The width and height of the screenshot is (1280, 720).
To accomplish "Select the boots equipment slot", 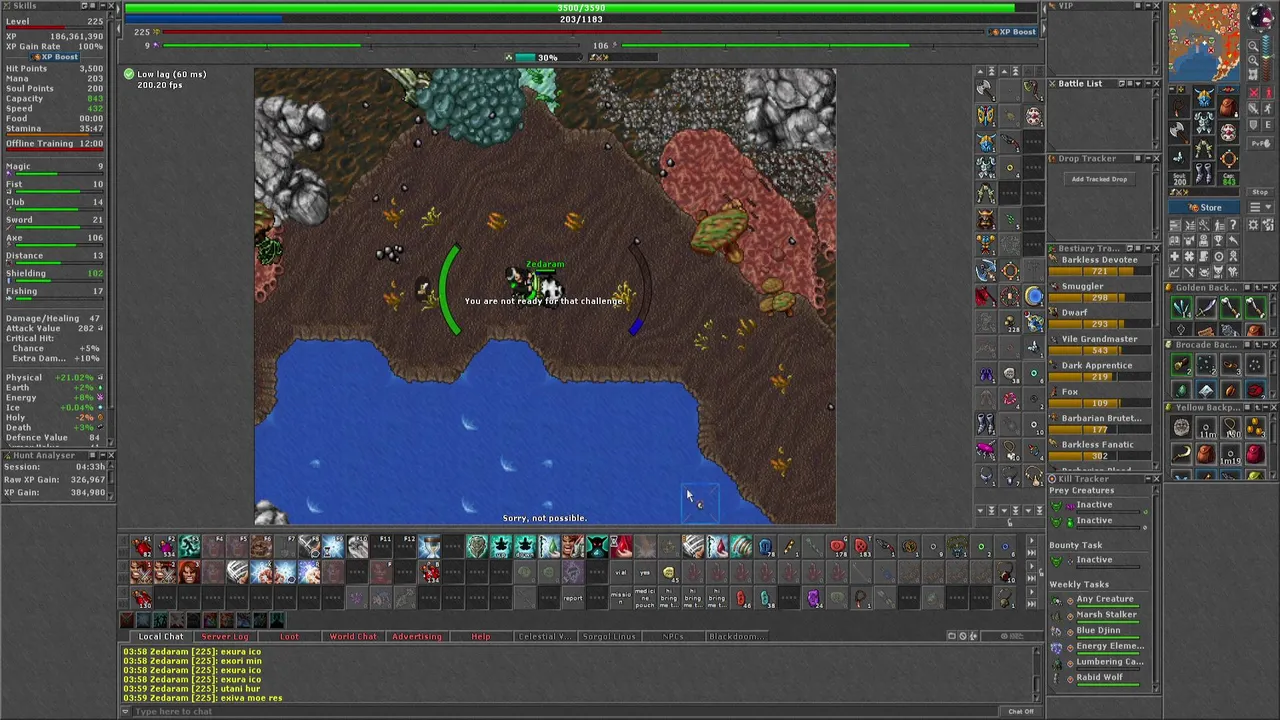I will pyautogui.click(x=1204, y=172).
